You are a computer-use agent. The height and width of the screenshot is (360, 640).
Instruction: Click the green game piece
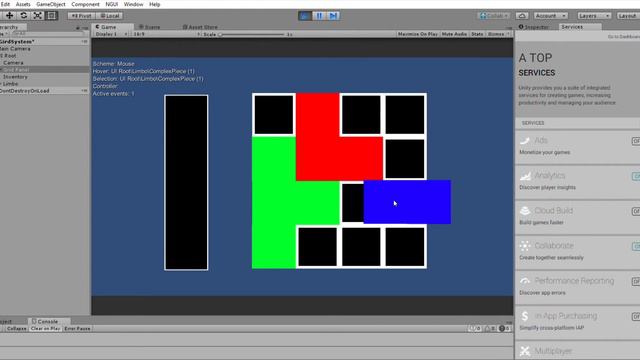[x=273, y=202]
